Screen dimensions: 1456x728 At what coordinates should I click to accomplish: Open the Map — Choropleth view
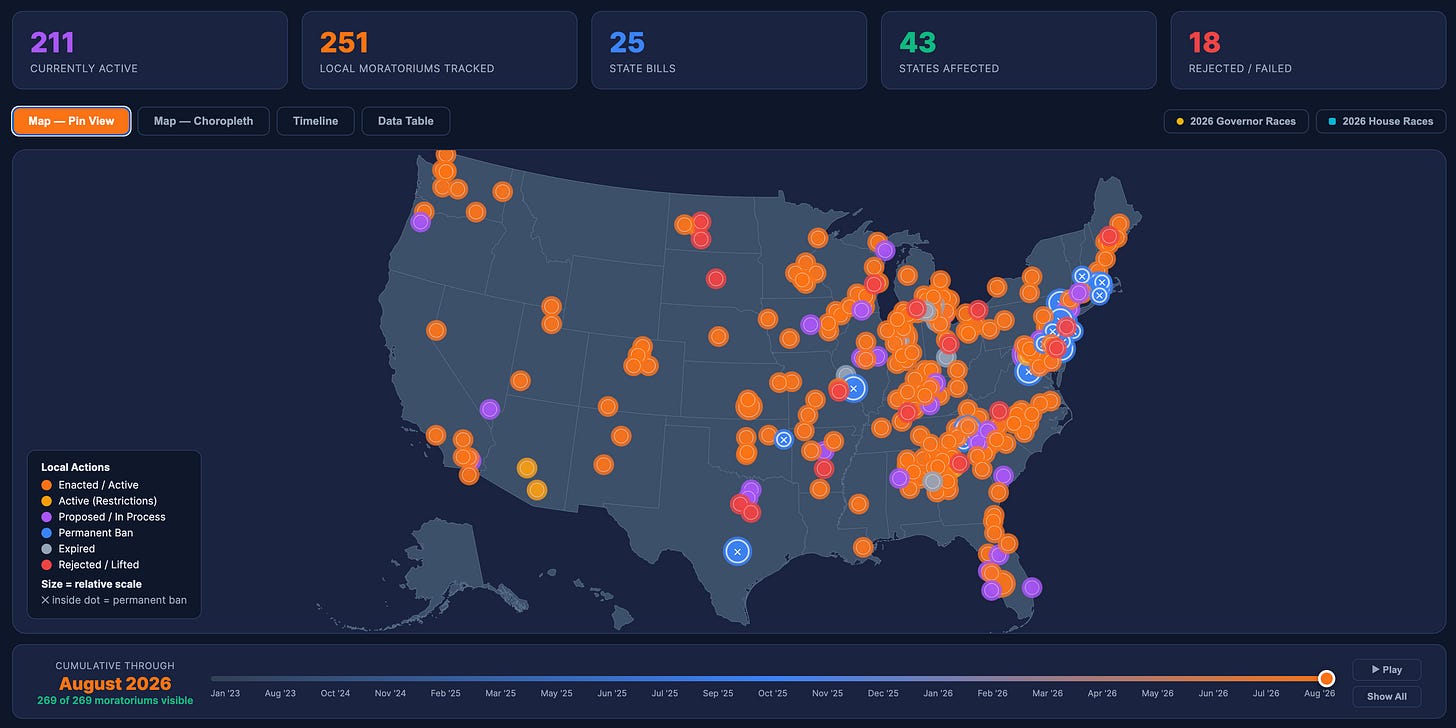click(203, 121)
